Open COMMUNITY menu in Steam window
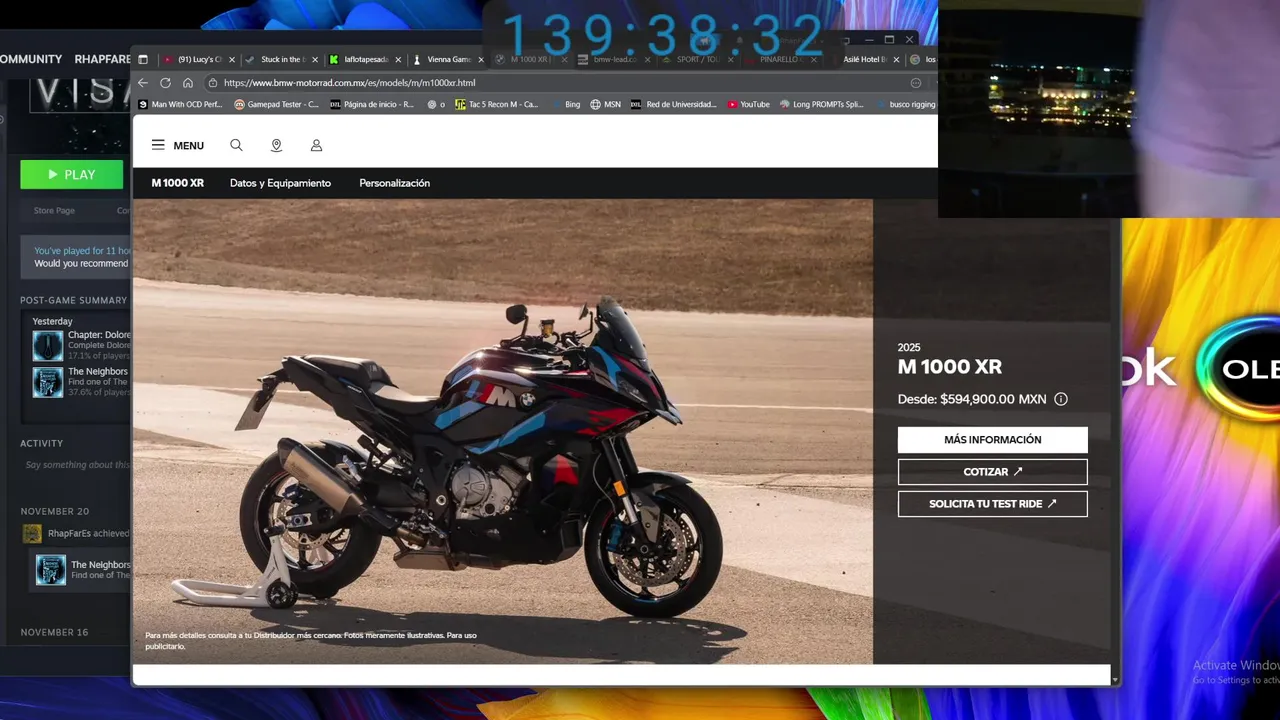The width and height of the screenshot is (1280, 720). pyautogui.click(x=31, y=59)
